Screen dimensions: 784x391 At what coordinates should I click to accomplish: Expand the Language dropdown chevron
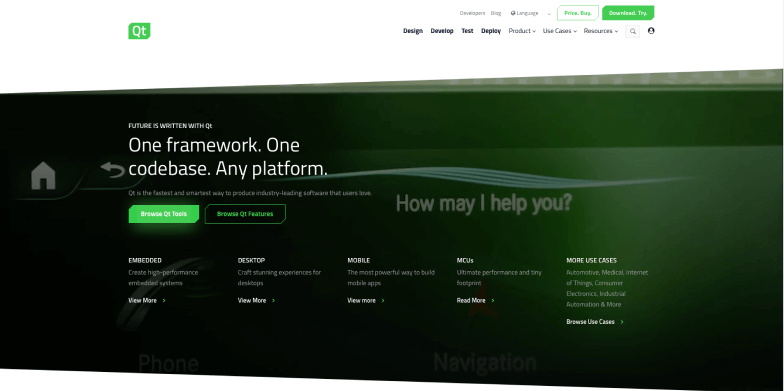(x=549, y=14)
